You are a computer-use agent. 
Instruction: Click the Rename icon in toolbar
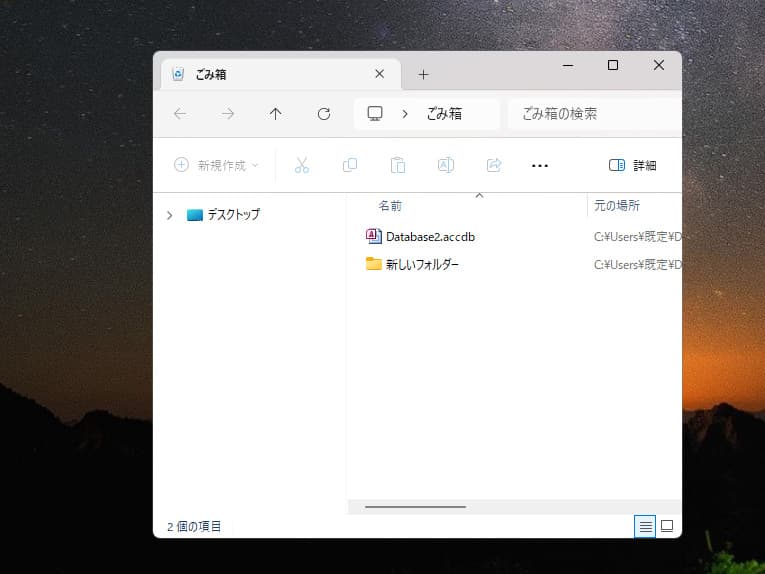(446, 165)
